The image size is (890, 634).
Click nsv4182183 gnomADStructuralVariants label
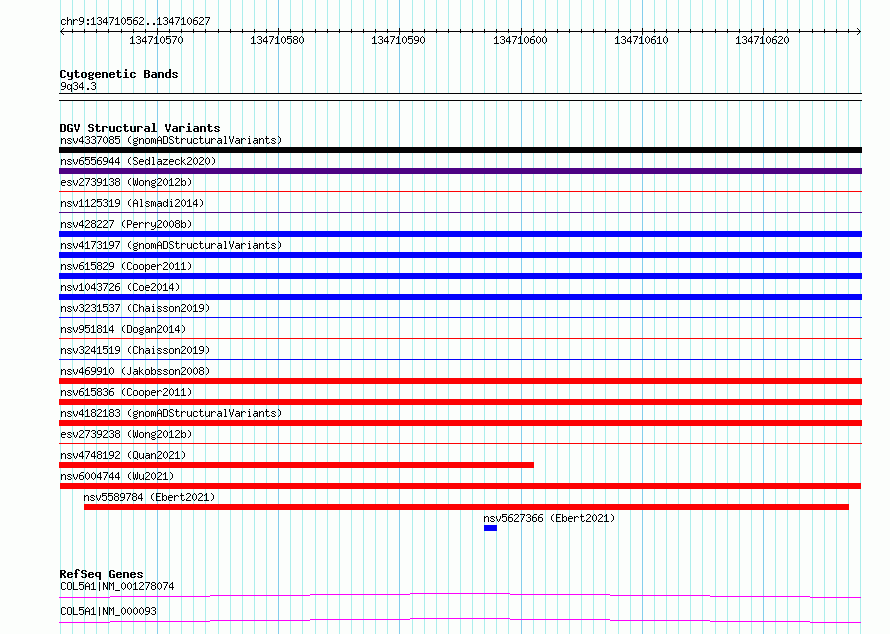(171, 413)
